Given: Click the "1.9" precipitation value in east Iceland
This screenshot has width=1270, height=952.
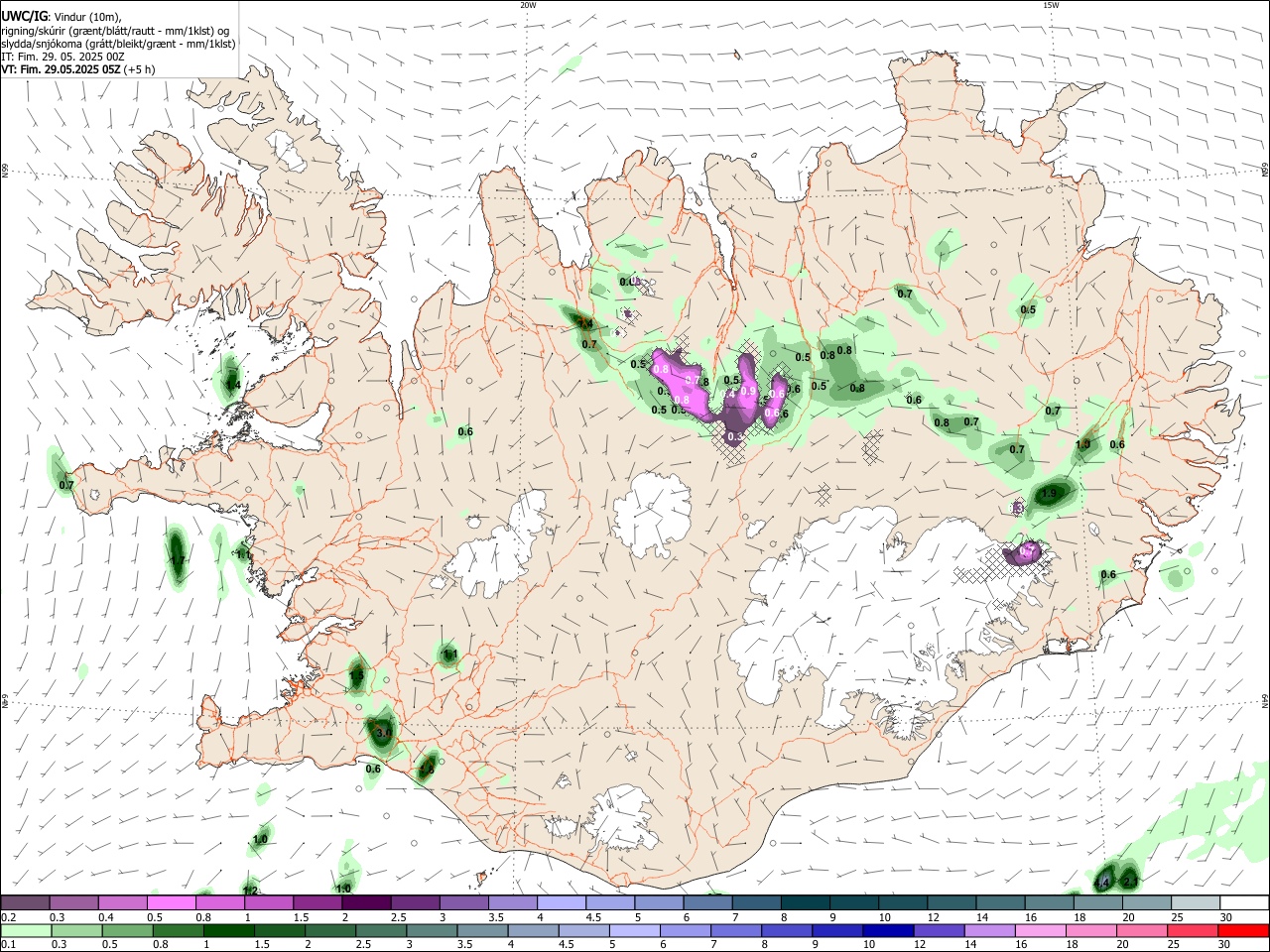Looking at the screenshot, I should [1050, 493].
